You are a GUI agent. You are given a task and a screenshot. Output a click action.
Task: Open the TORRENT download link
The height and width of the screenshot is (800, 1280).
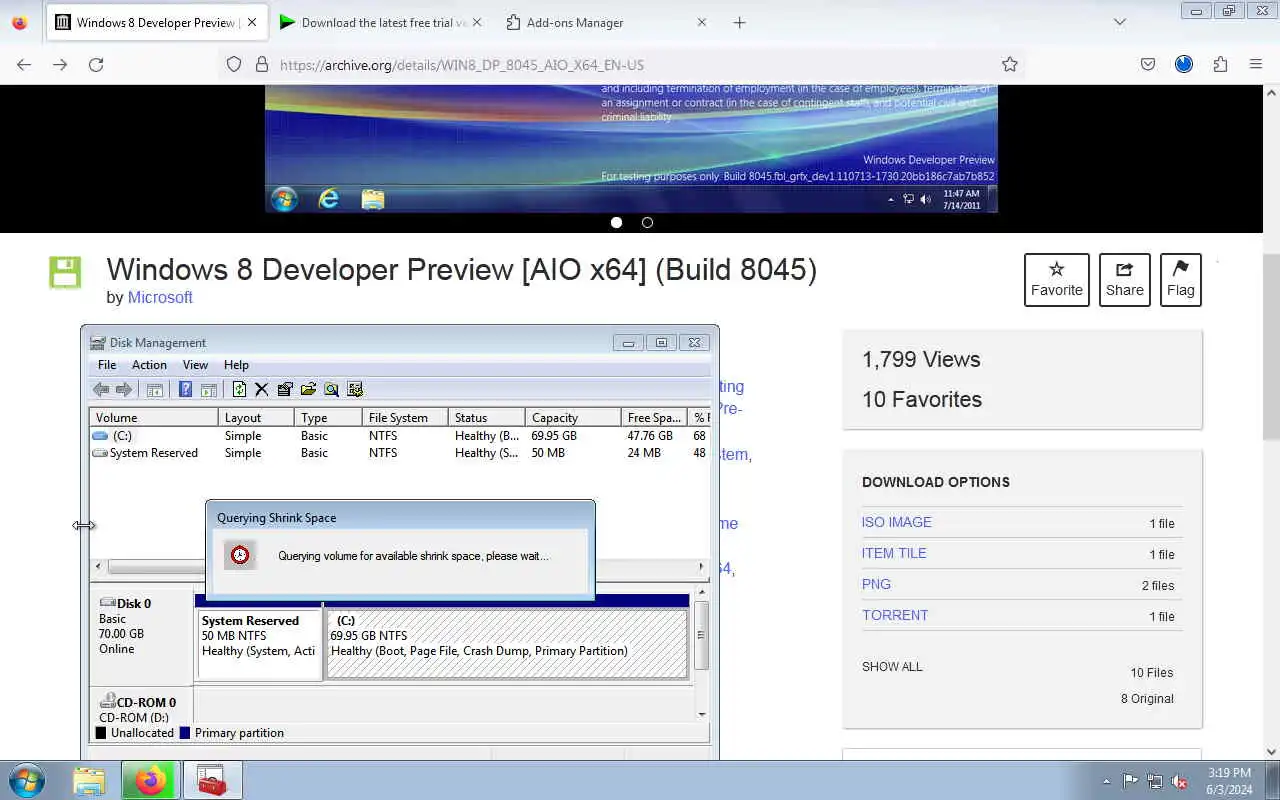[895, 615]
